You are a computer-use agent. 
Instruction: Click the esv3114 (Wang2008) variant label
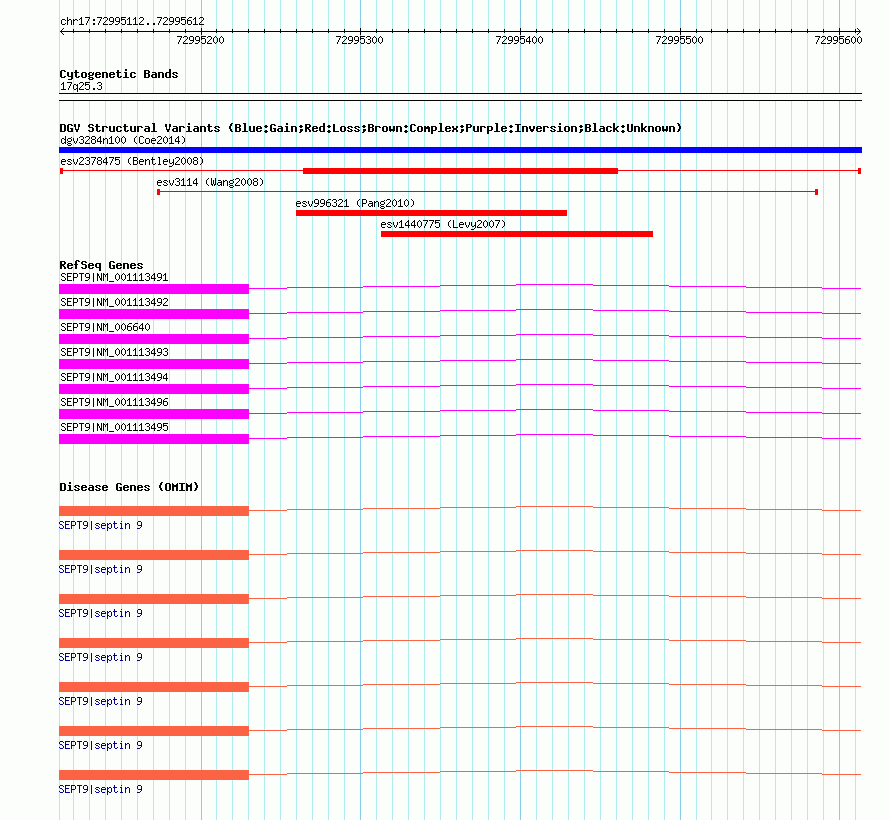pyautogui.click(x=210, y=182)
